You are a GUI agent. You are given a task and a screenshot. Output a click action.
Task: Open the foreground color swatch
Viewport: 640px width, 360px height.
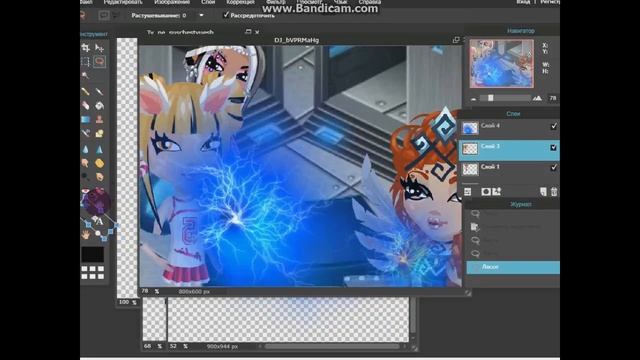click(x=93, y=254)
